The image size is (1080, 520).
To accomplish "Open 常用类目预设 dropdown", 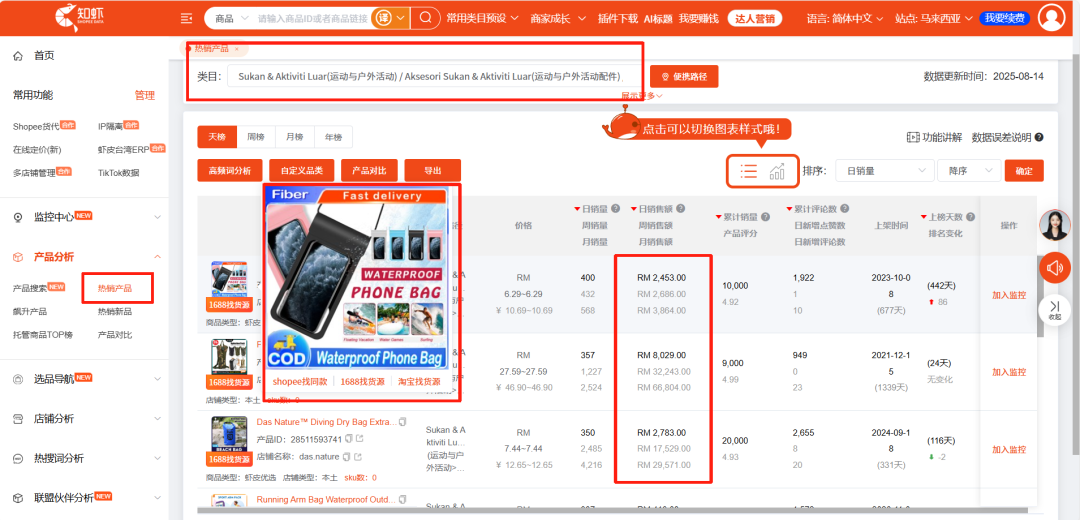I will [x=483, y=19].
